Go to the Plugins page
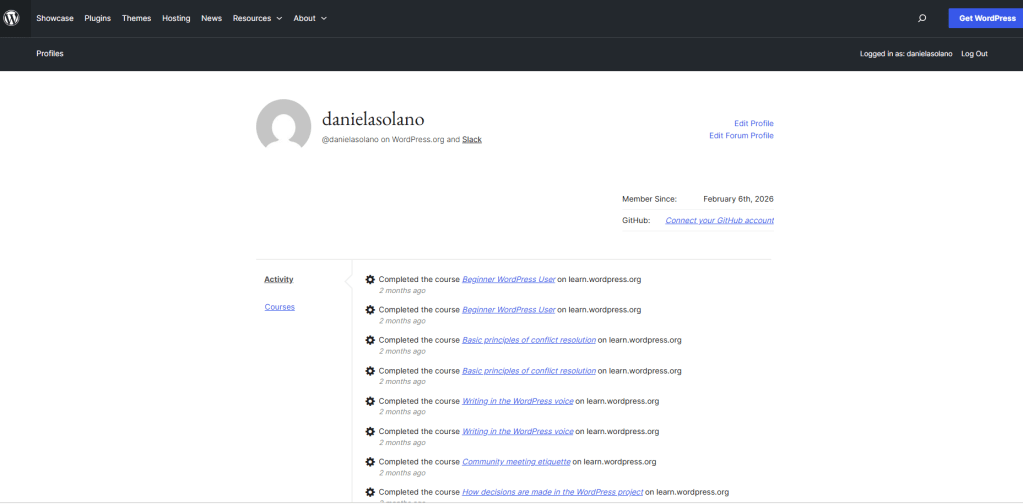Image resolution: width=1023 pixels, height=504 pixels. click(98, 18)
